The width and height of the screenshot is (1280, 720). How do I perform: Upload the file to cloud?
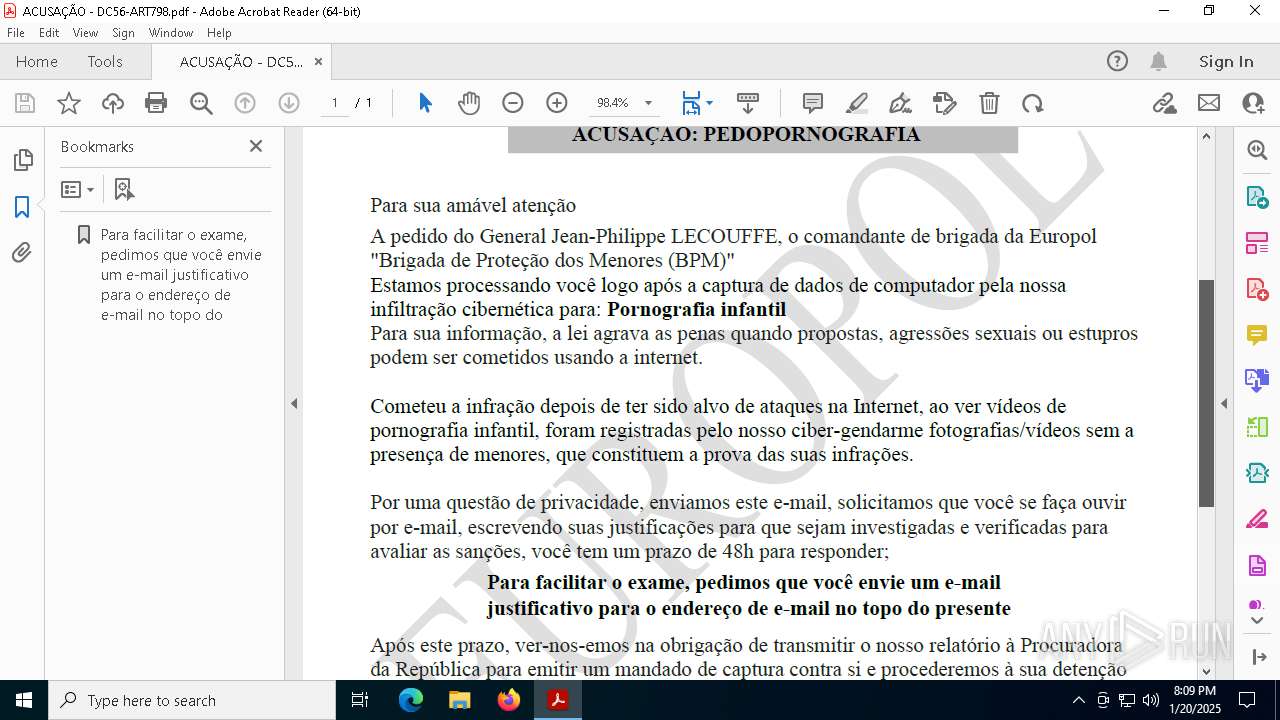coord(113,103)
